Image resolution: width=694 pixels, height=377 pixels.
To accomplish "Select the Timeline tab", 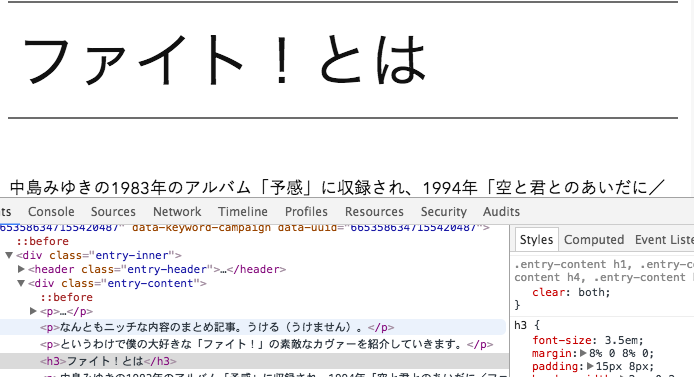I will [243, 212].
